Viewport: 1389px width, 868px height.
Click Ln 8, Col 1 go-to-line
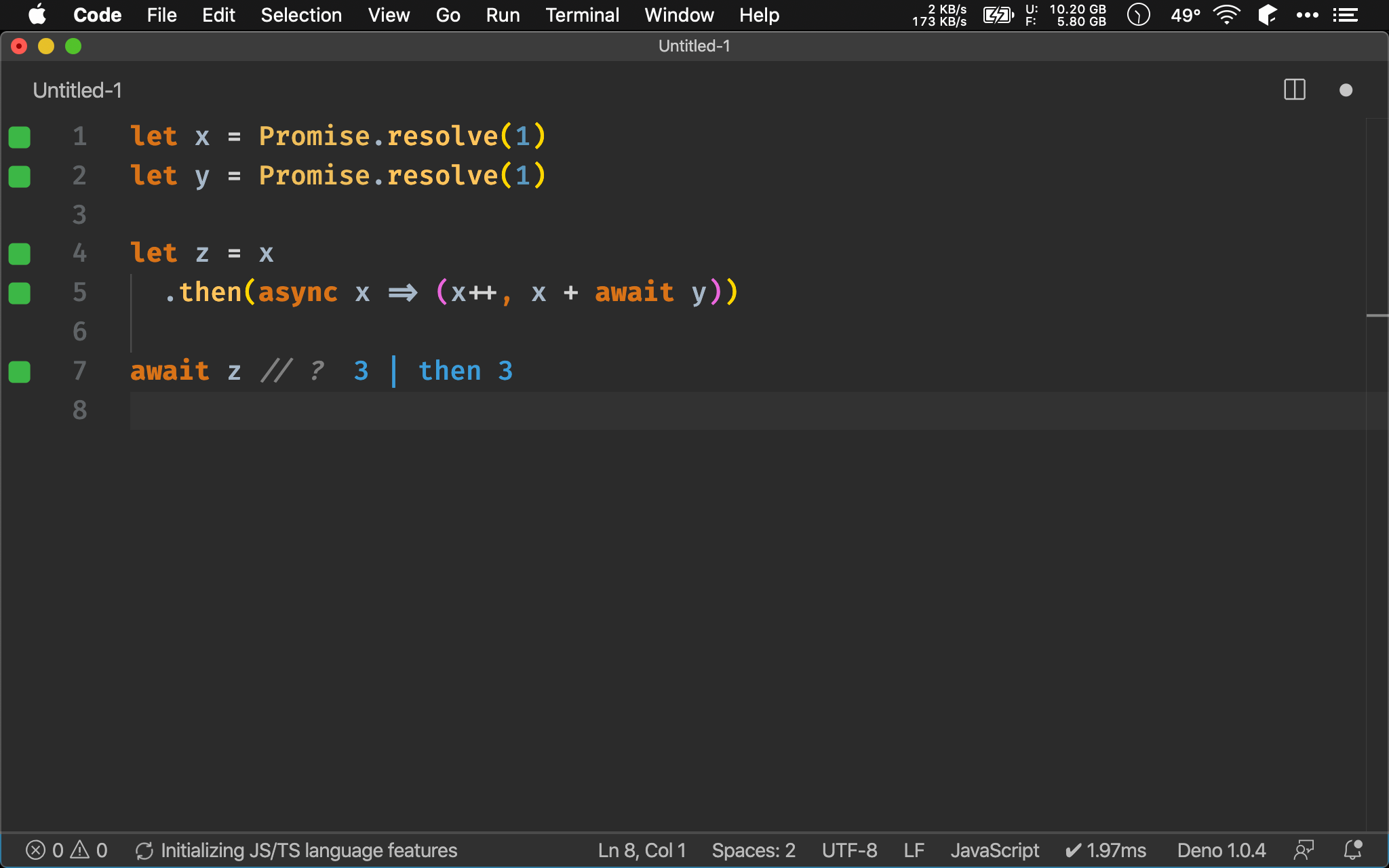(642, 850)
